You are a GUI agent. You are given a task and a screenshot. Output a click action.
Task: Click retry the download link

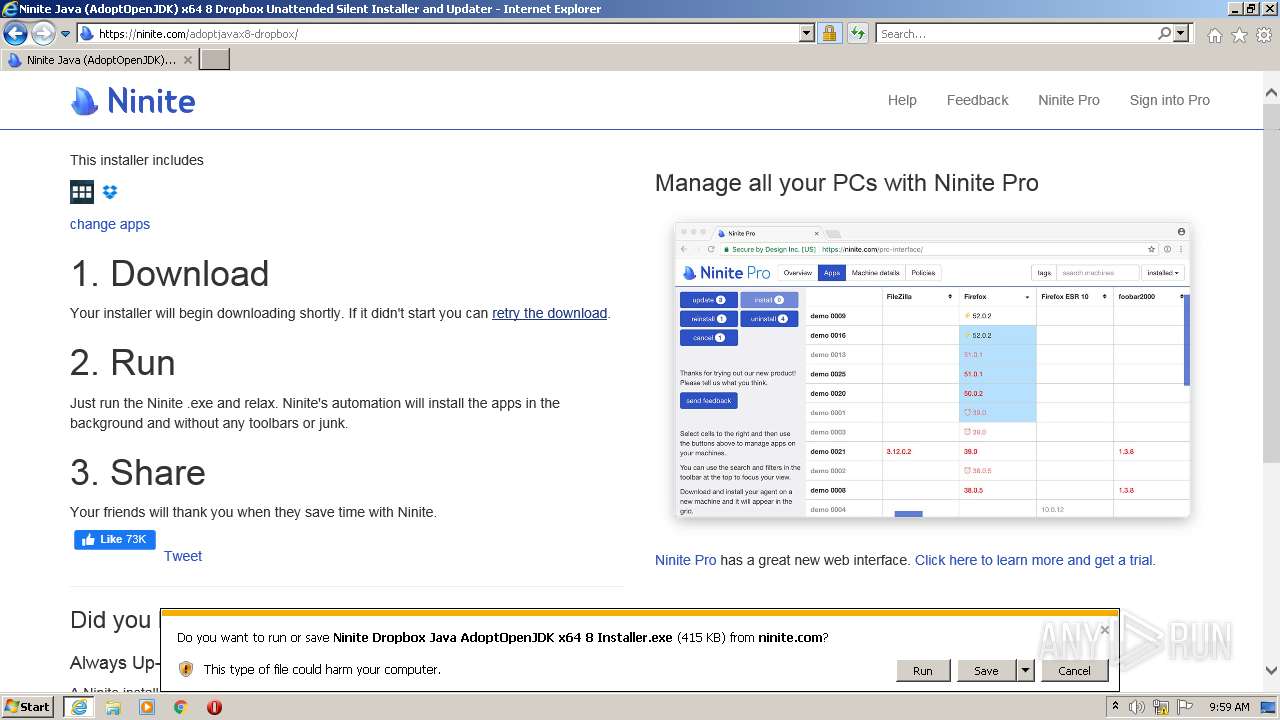tap(549, 313)
